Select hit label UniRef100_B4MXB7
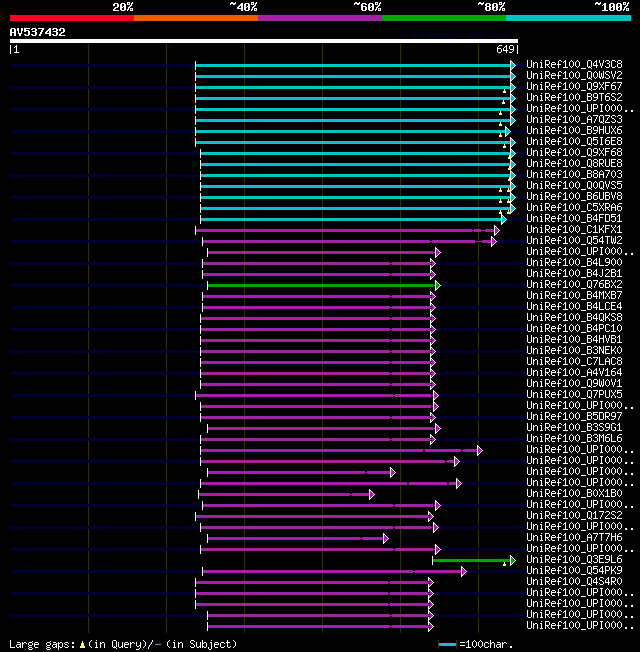Viewport: 640px width, 652px height. pyautogui.click(x=574, y=296)
